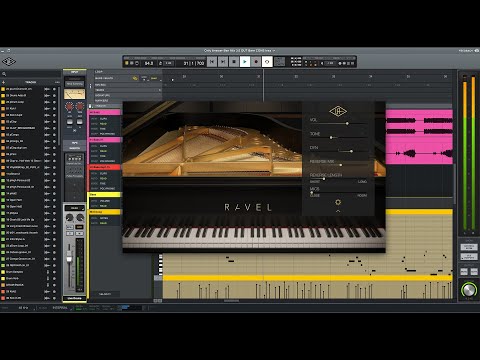Click the LOOP ruler row label
The image size is (480, 360).
tap(99, 72)
